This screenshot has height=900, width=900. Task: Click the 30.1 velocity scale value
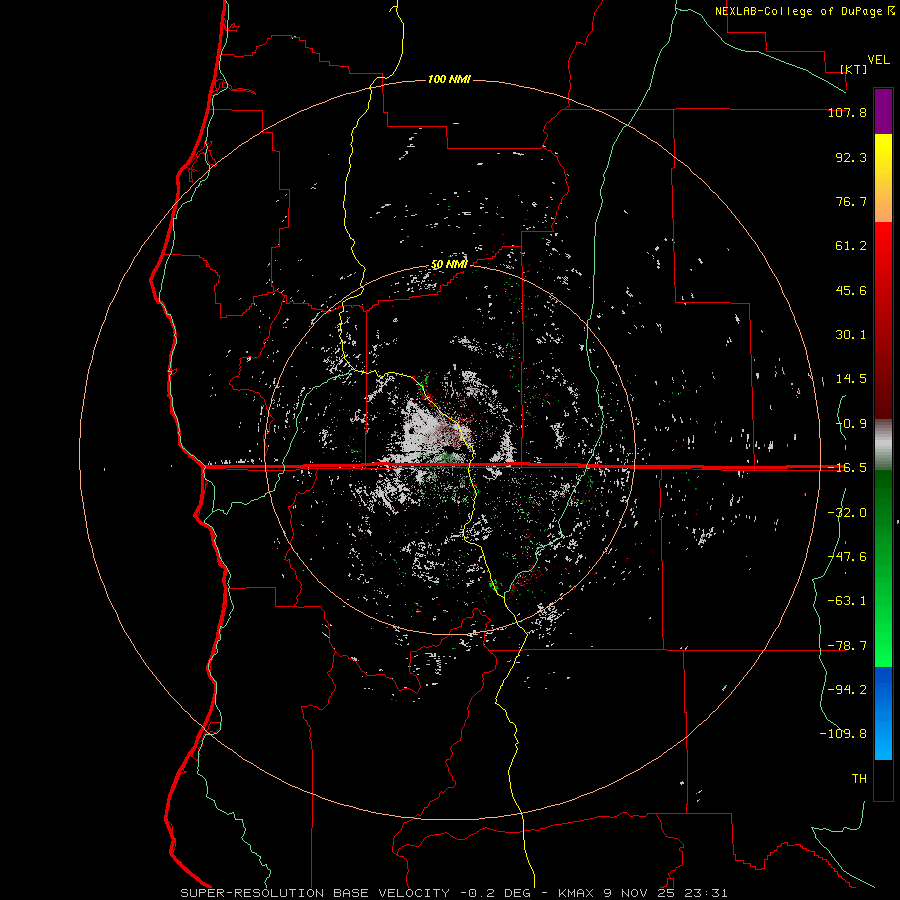pyautogui.click(x=851, y=335)
